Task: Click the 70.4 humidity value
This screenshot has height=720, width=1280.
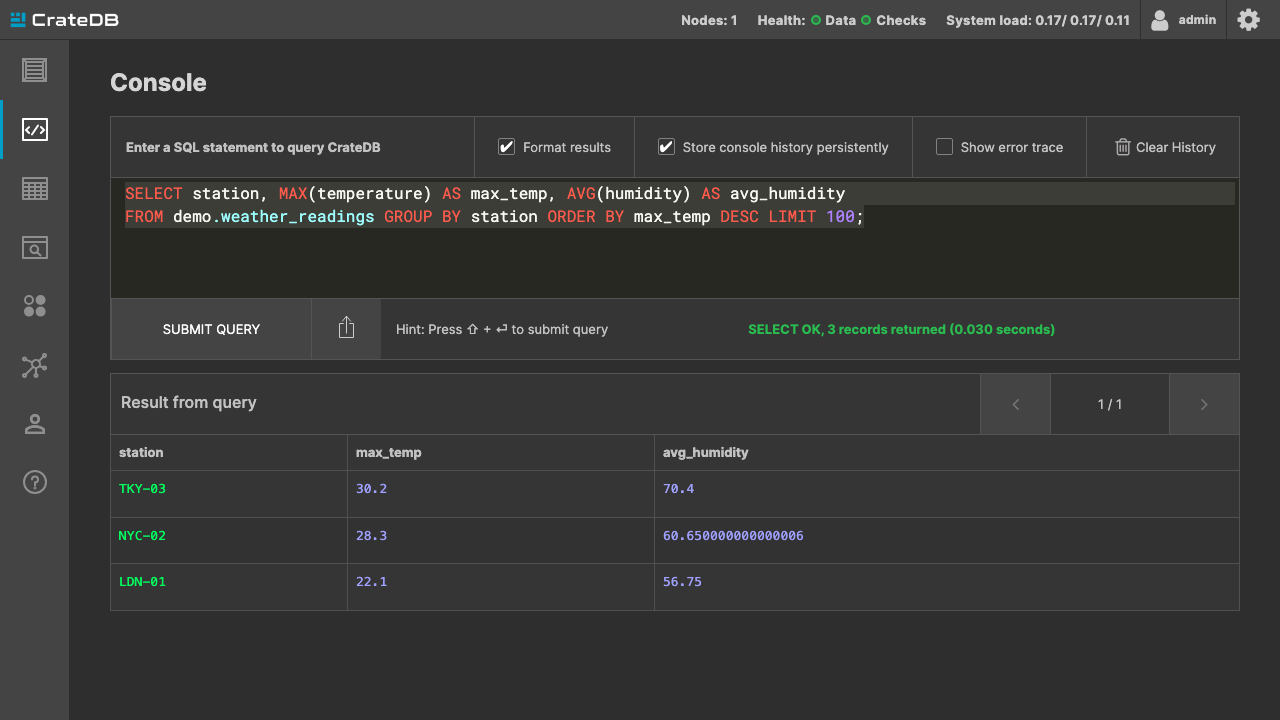Action: click(678, 489)
